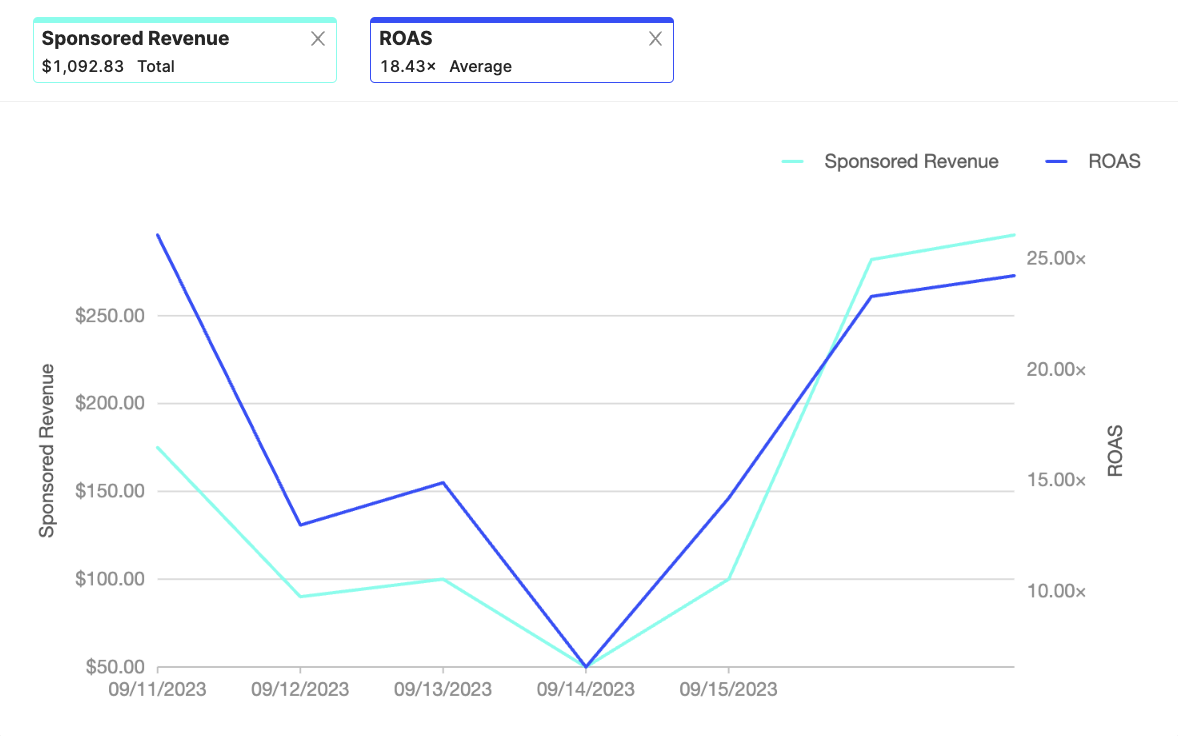This screenshot has width=1178, height=736.
Task: Click the blue ROAS legend line swatch
Action: click(x=1058, y=161)
